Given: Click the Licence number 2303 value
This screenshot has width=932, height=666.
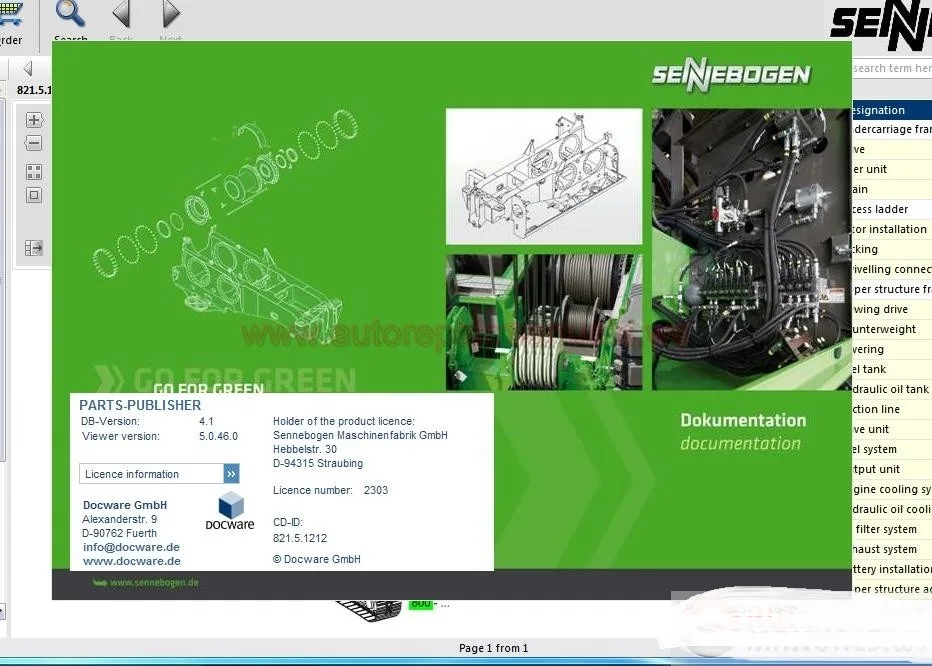Looking at the screenshot, I should 376,490.
